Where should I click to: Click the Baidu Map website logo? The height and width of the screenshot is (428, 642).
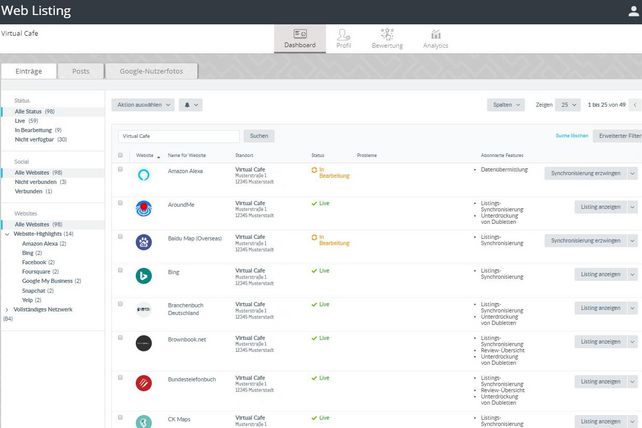click(x=143, y=241)
